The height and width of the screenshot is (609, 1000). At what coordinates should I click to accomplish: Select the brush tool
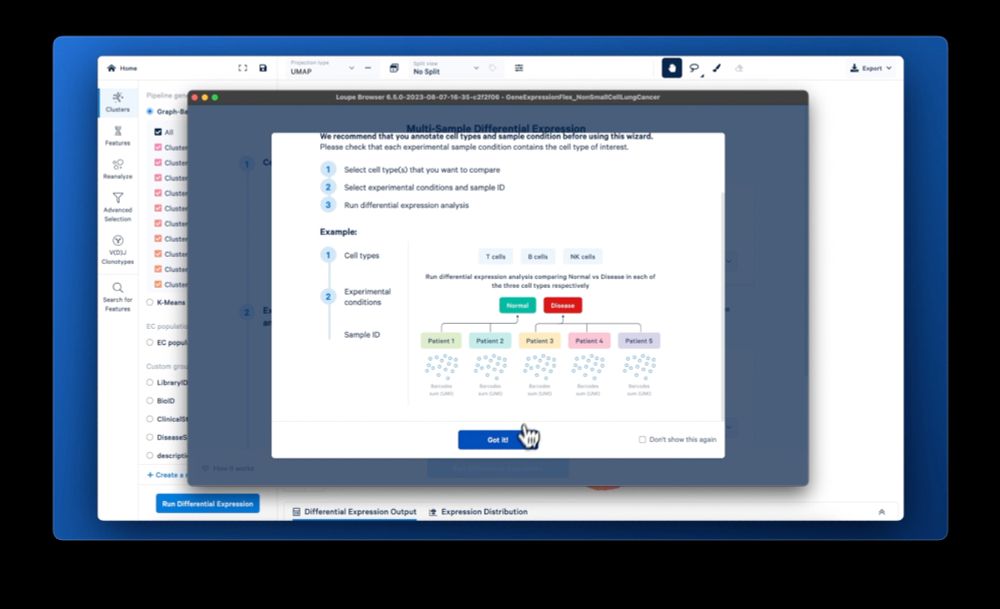point(717,68)
